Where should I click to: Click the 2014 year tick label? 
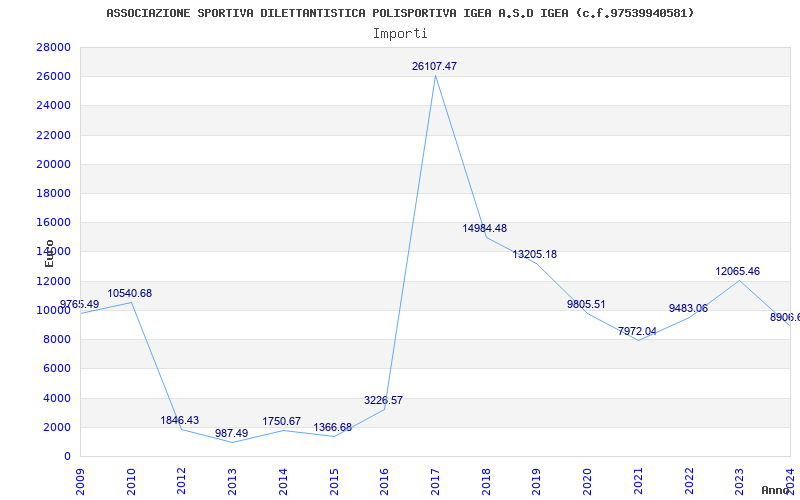283,482
